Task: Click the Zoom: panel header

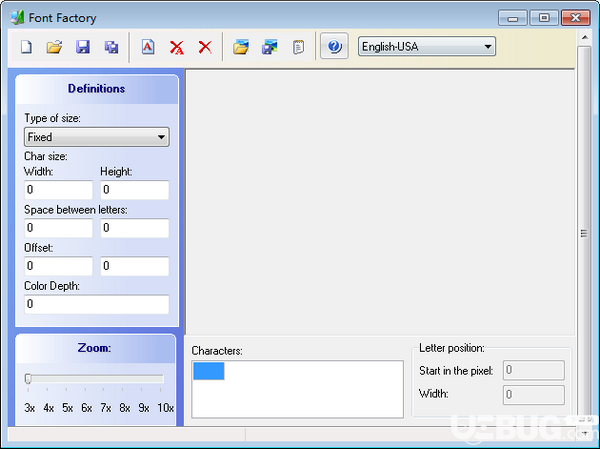Action: (x=95, y=348)
